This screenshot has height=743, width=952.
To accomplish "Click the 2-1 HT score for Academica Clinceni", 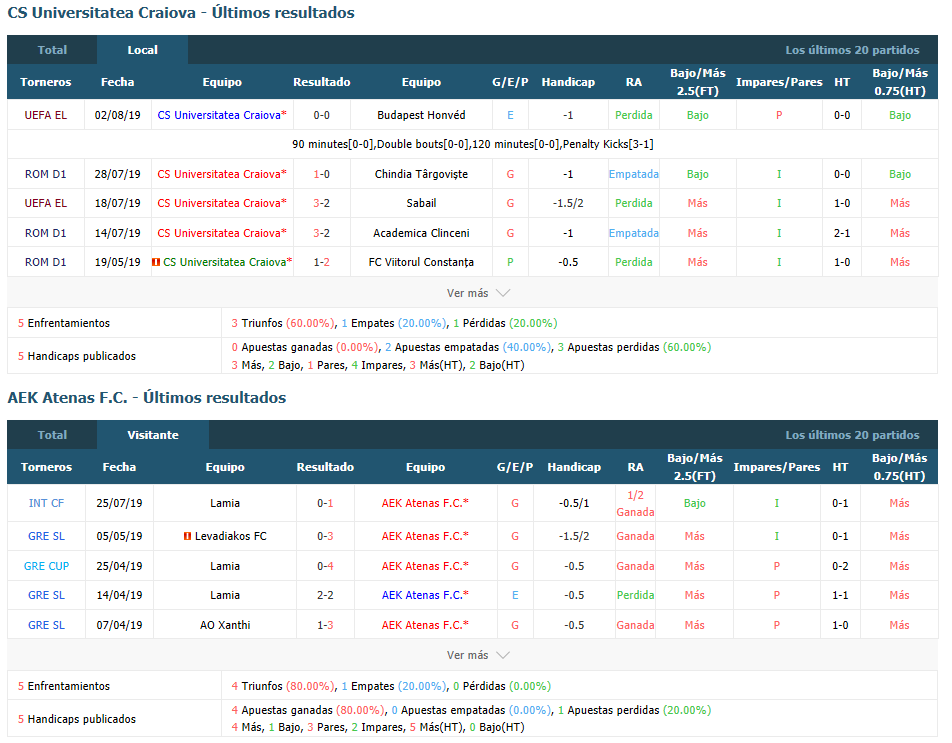I will [x=842, y=233].
